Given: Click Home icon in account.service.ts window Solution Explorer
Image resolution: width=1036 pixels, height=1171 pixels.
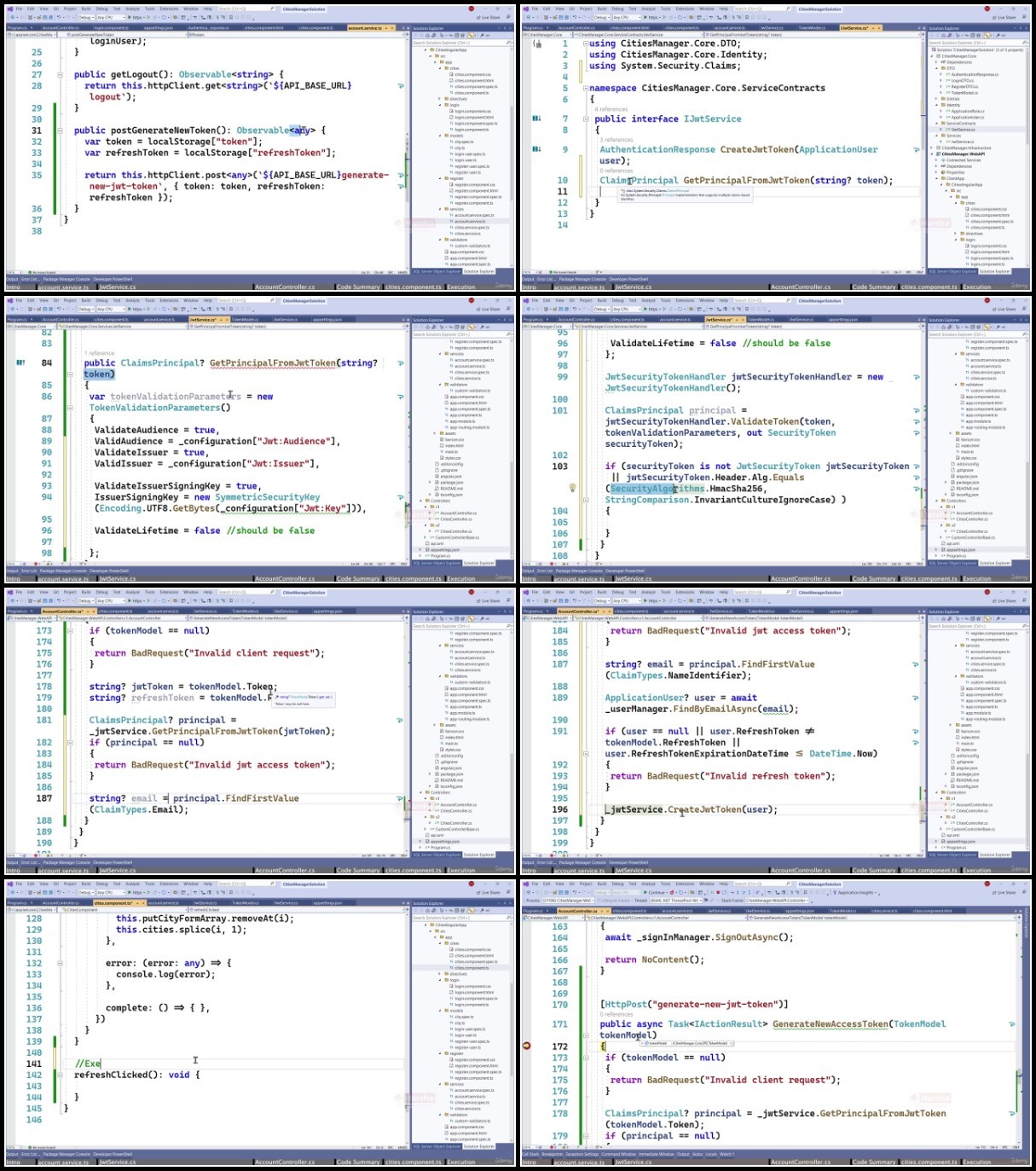Looking at the screenshot, I should tap(428, 35).
